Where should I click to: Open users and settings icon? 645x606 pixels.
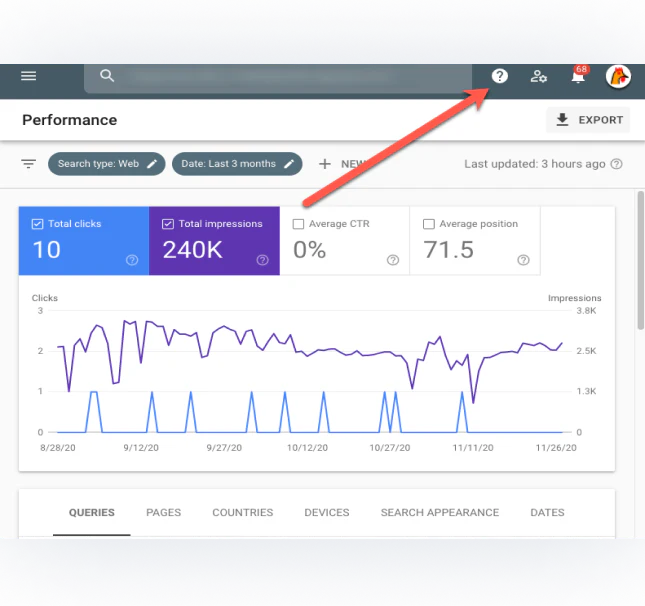[x=539, y=76]
